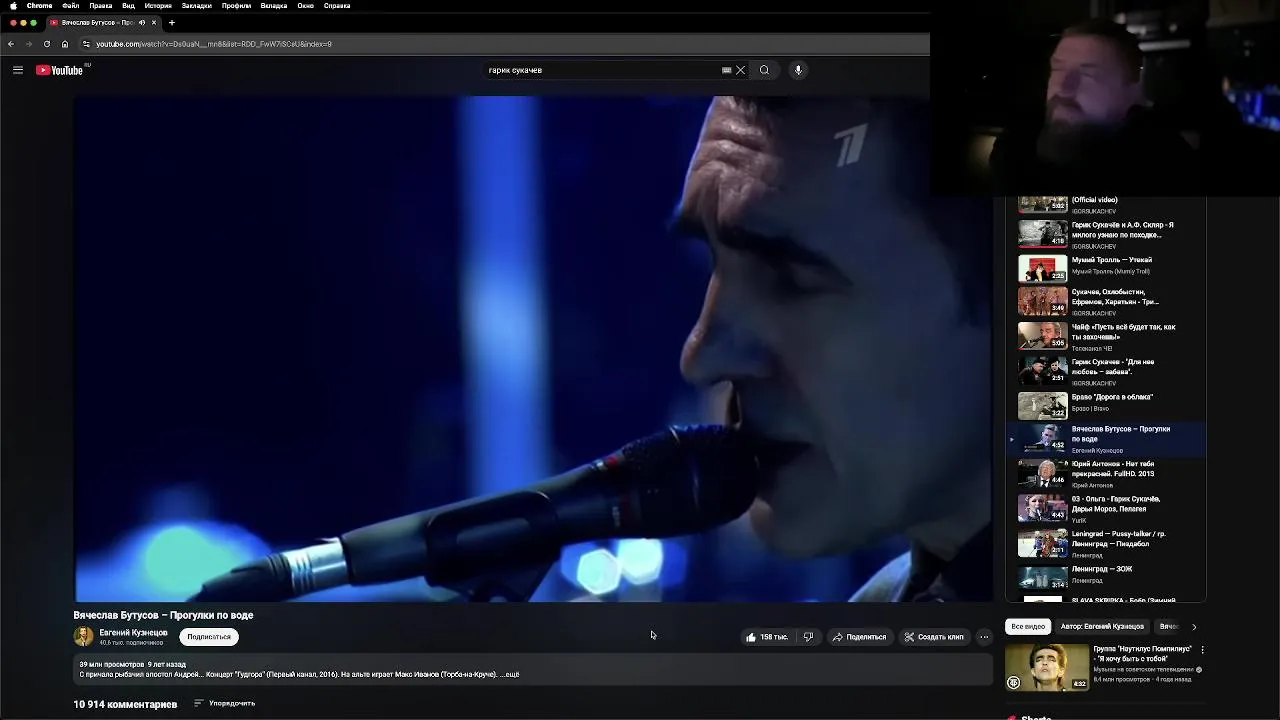Click the Создать клип button

pos(934,637)
